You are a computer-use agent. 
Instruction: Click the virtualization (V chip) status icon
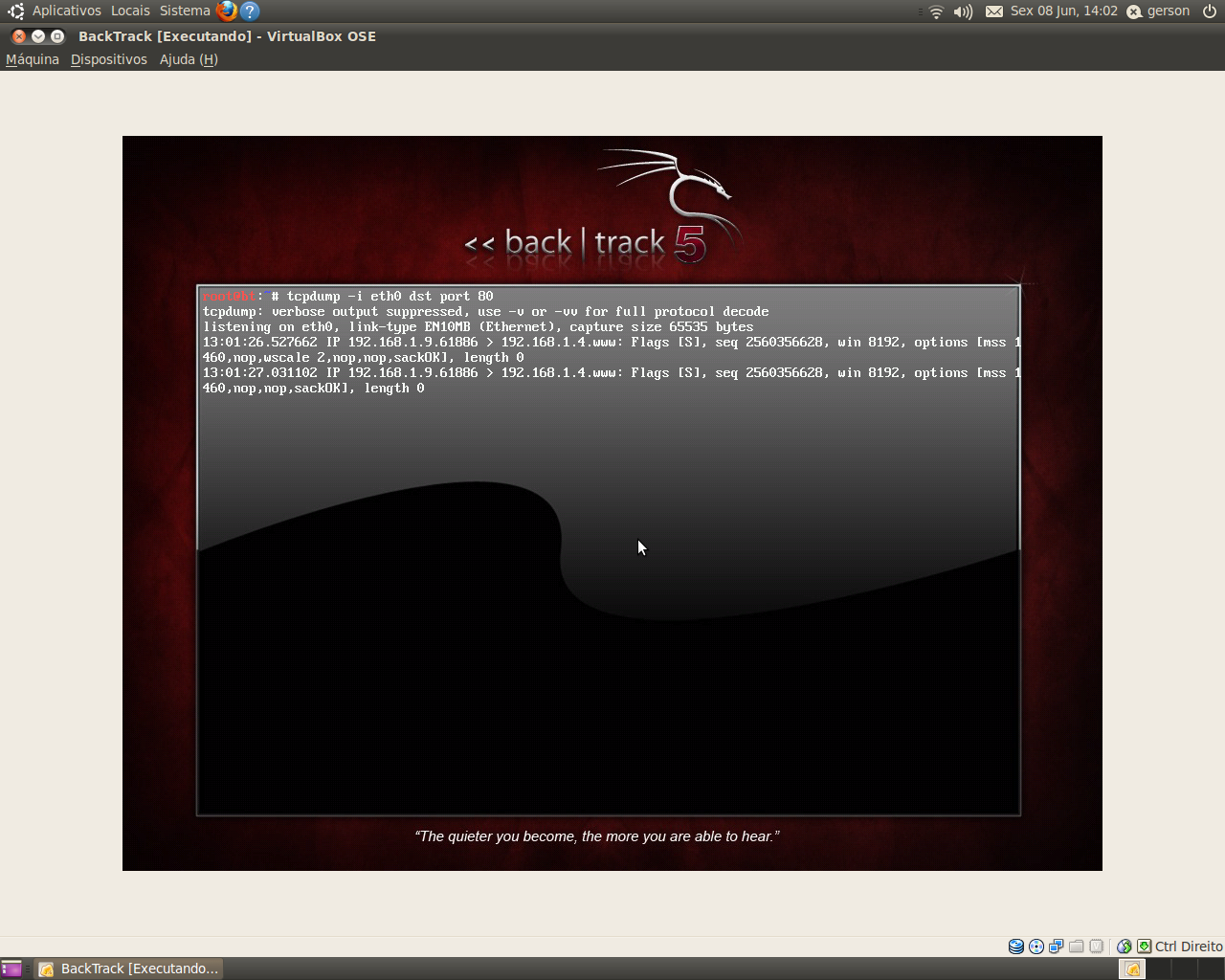1097,947
